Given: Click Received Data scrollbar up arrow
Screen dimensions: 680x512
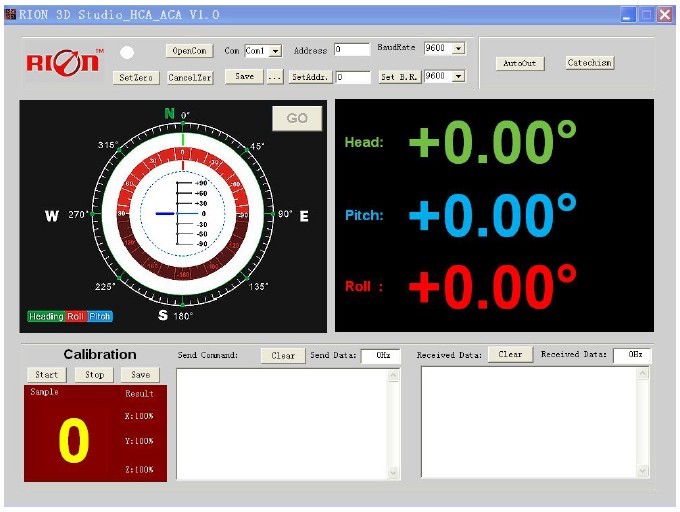Looking at the screenshot, I should tap(643, 373).
